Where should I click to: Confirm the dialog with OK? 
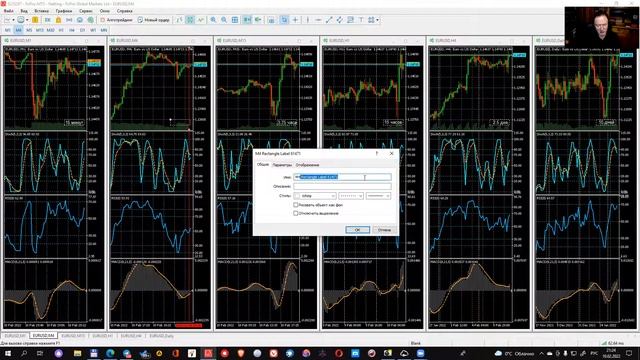click(x=357, y=230)
